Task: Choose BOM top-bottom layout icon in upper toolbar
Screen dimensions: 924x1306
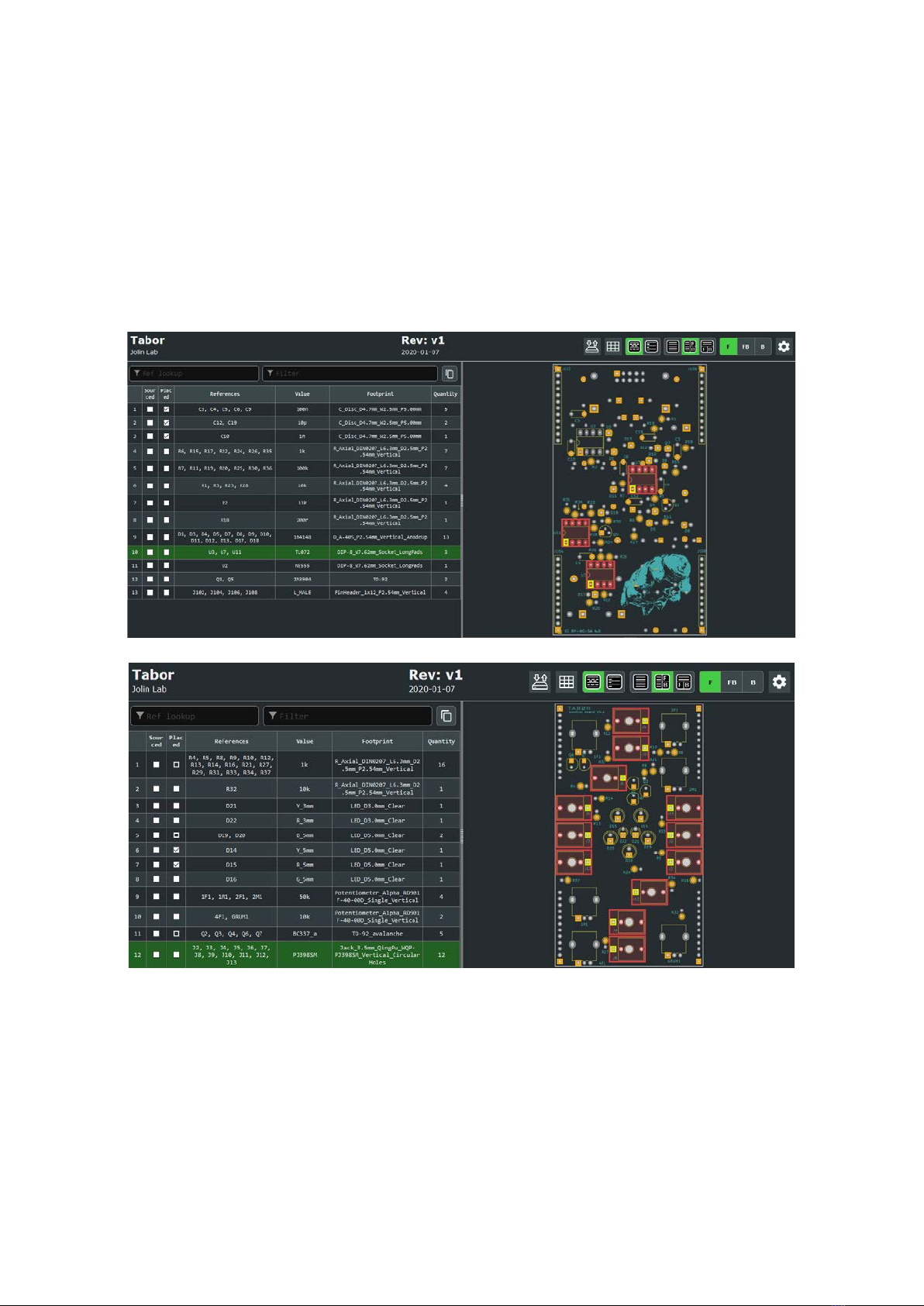Action: click(x=707, y=346)
